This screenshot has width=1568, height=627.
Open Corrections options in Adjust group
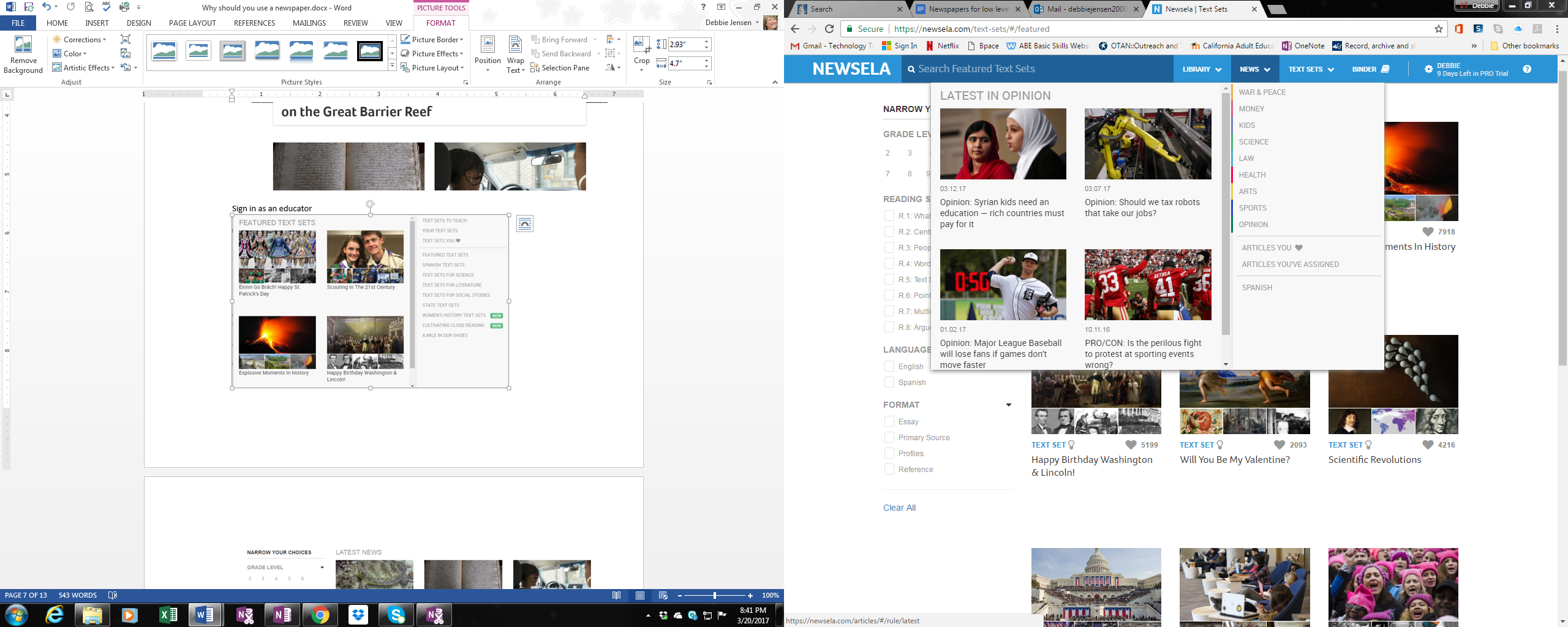tap(80, 39)
